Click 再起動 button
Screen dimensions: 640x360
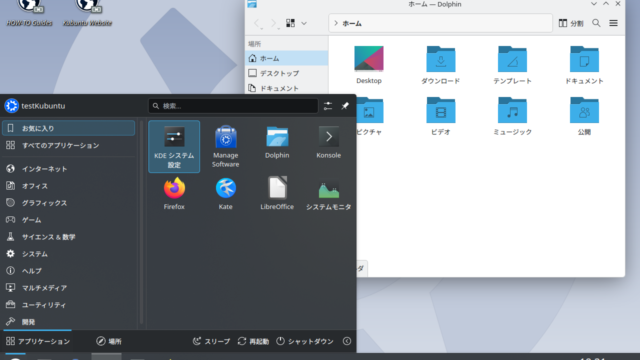point(253,341)
